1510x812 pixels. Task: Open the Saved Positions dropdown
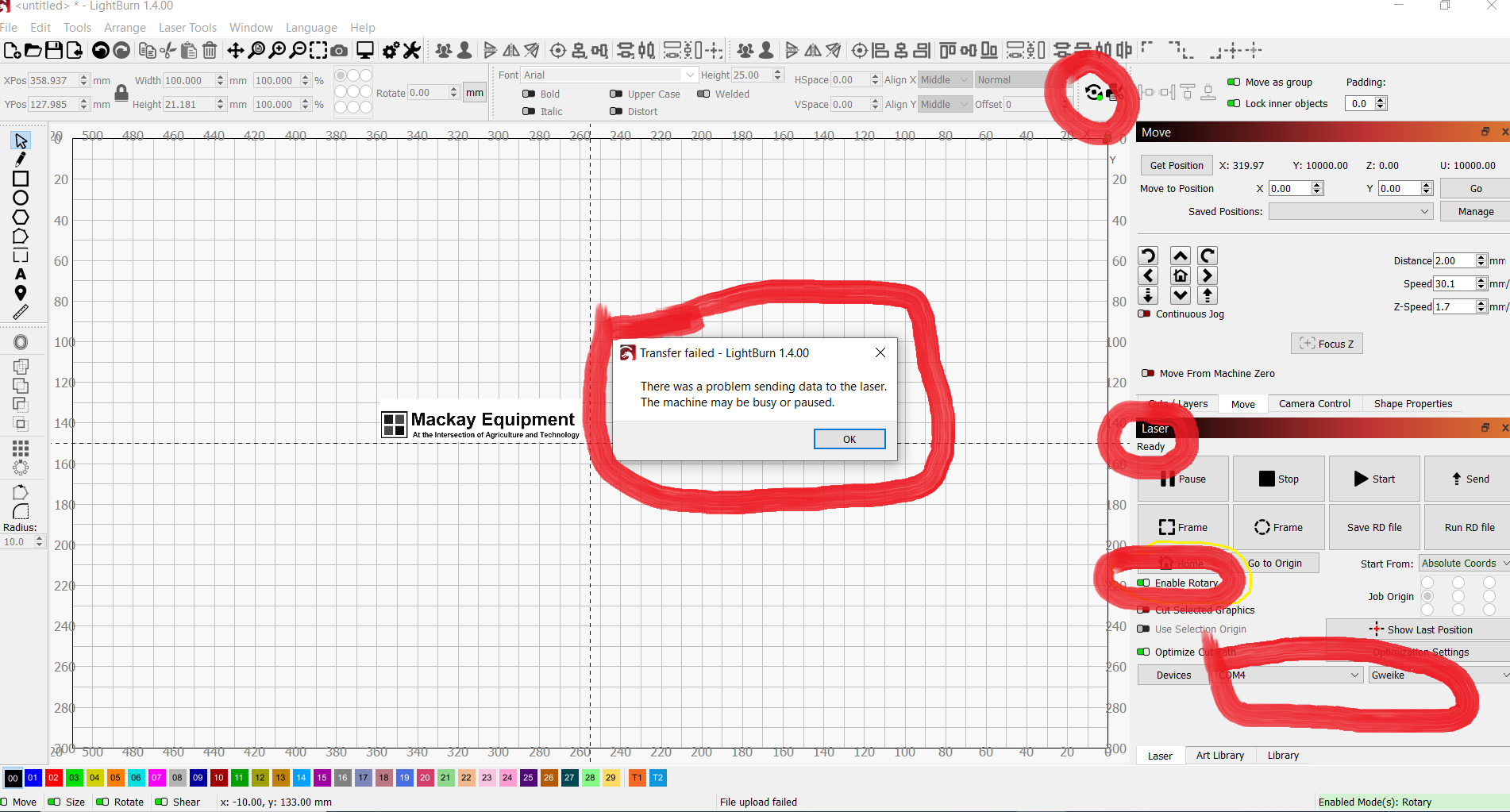pos(1350,211)
